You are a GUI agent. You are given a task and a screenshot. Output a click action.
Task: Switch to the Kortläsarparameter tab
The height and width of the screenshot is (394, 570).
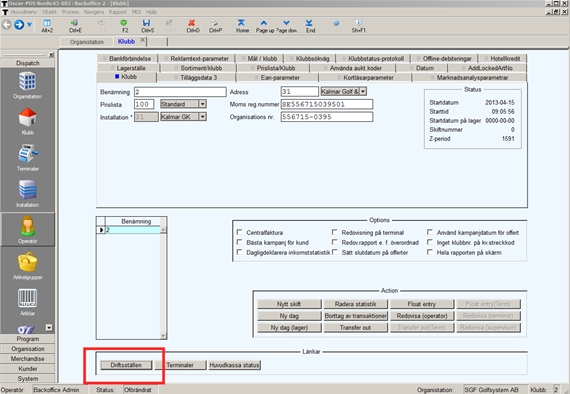365,77
